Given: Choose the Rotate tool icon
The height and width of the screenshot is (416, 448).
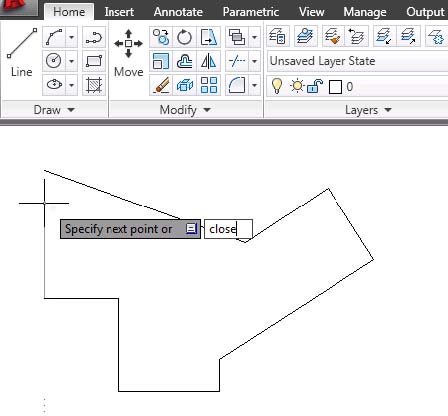Looking at the screenshot, I should (x=185, y=37).
